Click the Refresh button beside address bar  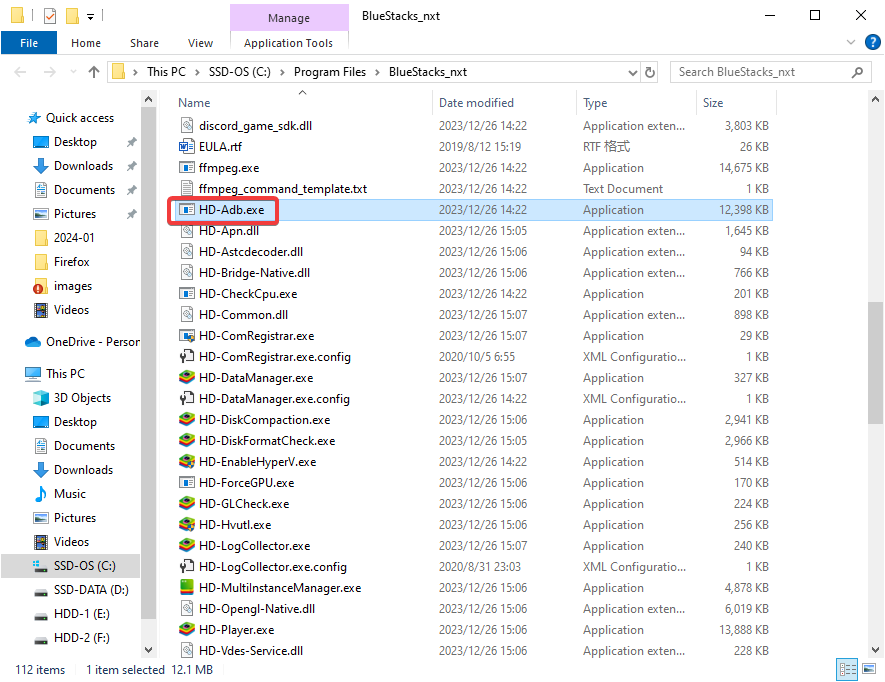650,72
